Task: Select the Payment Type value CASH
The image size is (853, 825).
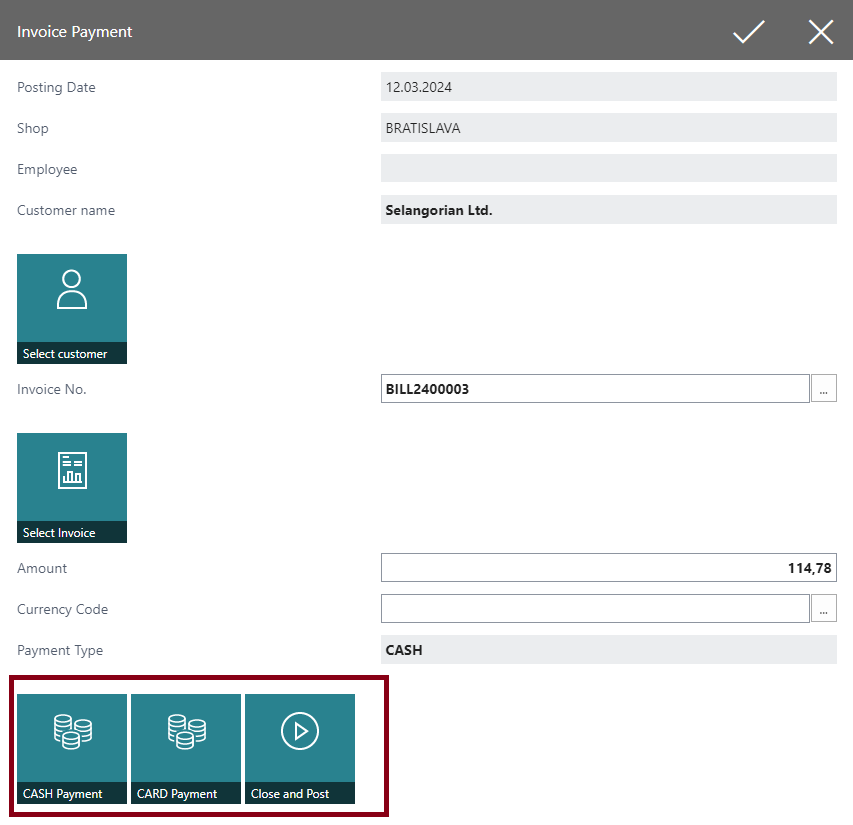Action: coord(609,649)
